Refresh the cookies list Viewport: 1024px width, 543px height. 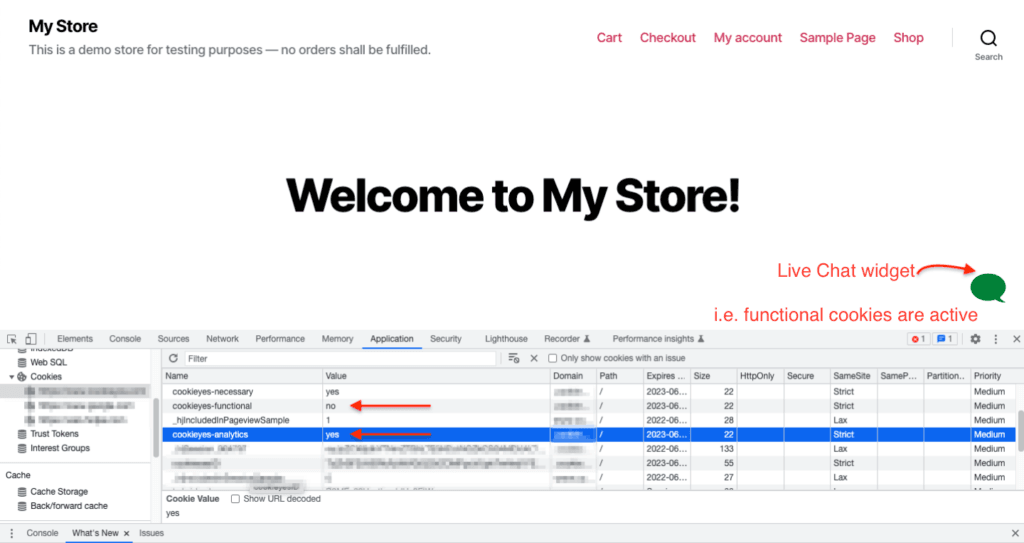coord(173,358)
